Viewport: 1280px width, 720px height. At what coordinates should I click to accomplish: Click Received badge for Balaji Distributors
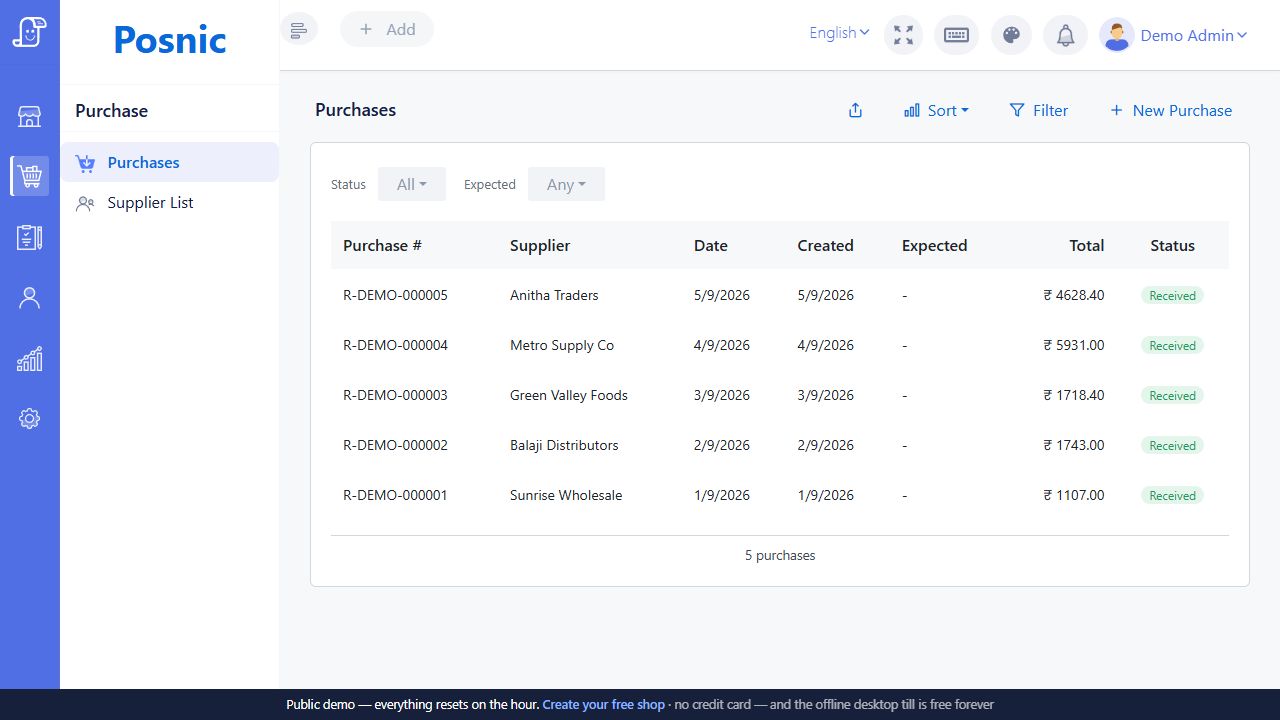pyautogui.click(x=1172, y=445)
